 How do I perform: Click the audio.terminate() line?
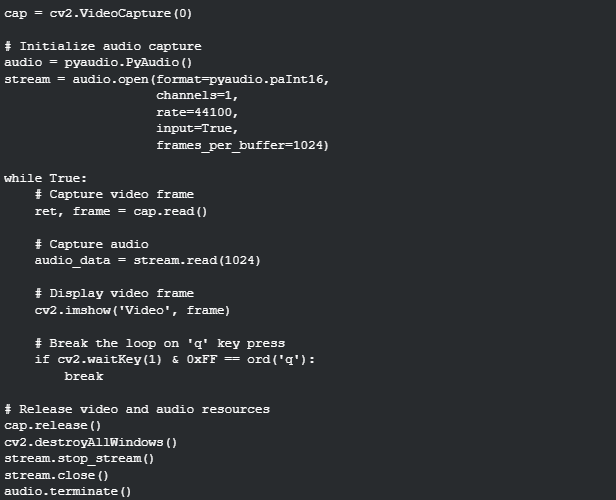pyautogui.click(x=68, y=491)
